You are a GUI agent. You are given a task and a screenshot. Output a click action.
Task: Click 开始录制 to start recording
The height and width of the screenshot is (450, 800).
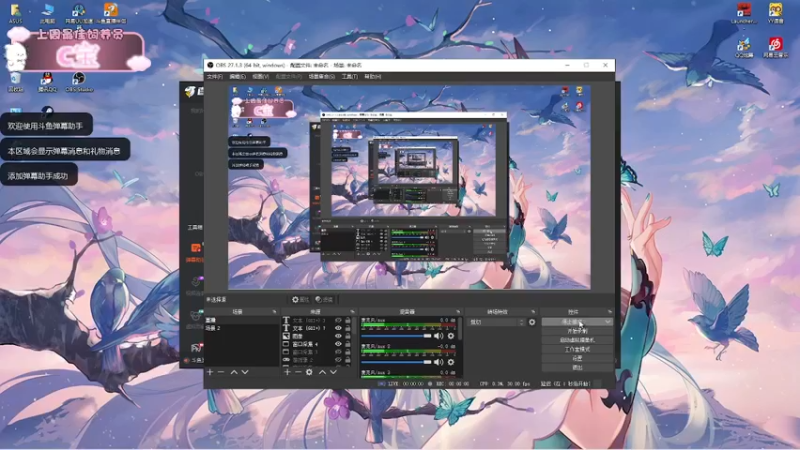tap(577, 331)
